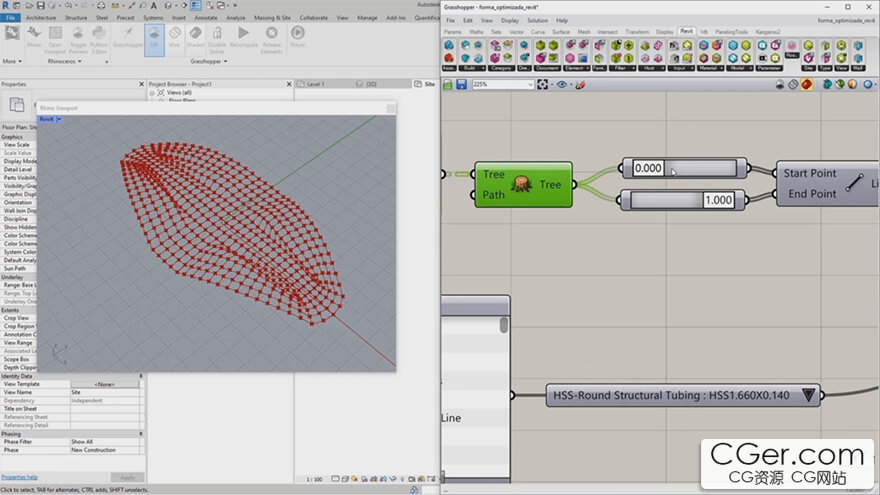Viewport: 880px width, 495px height.
Task: Expand the Grasshopper panel dropdown in the ribbon
Action: (209, 61)
